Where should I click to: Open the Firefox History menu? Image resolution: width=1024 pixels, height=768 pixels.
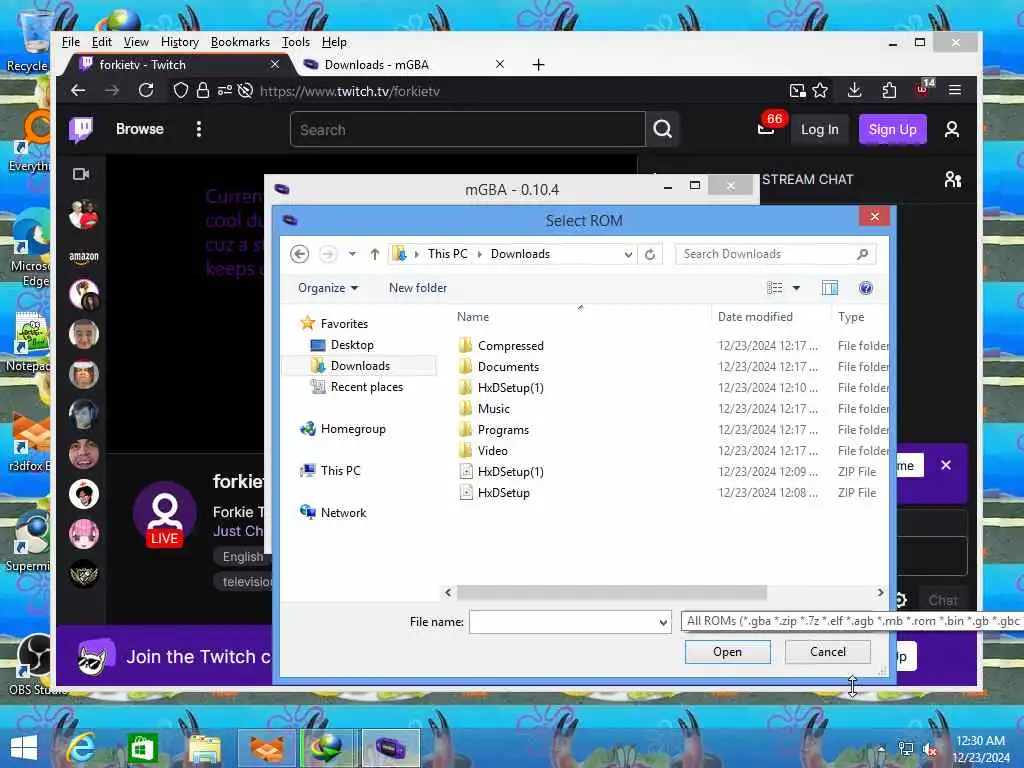click(180, 42)
